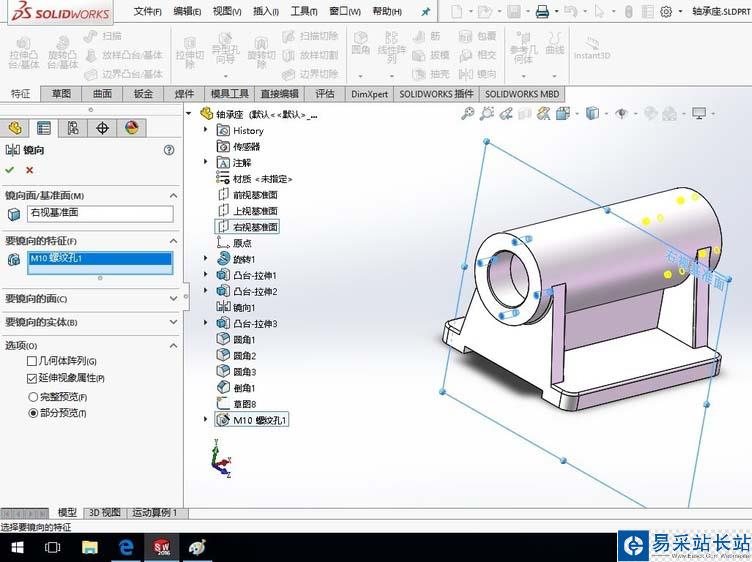752x562 pixels.
Task: Click the Extruded Boss/Base tool
Action: (x=23, y=53)
